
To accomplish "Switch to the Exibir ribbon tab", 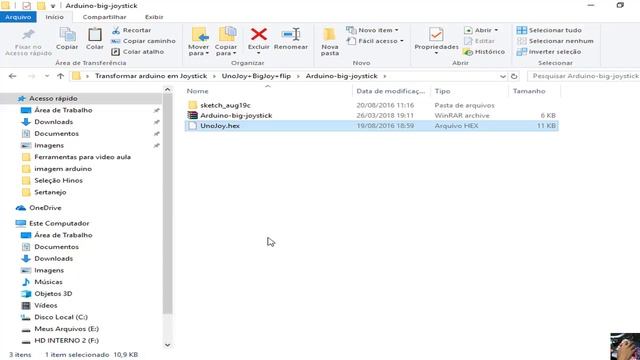I will [x=154, y=17].
